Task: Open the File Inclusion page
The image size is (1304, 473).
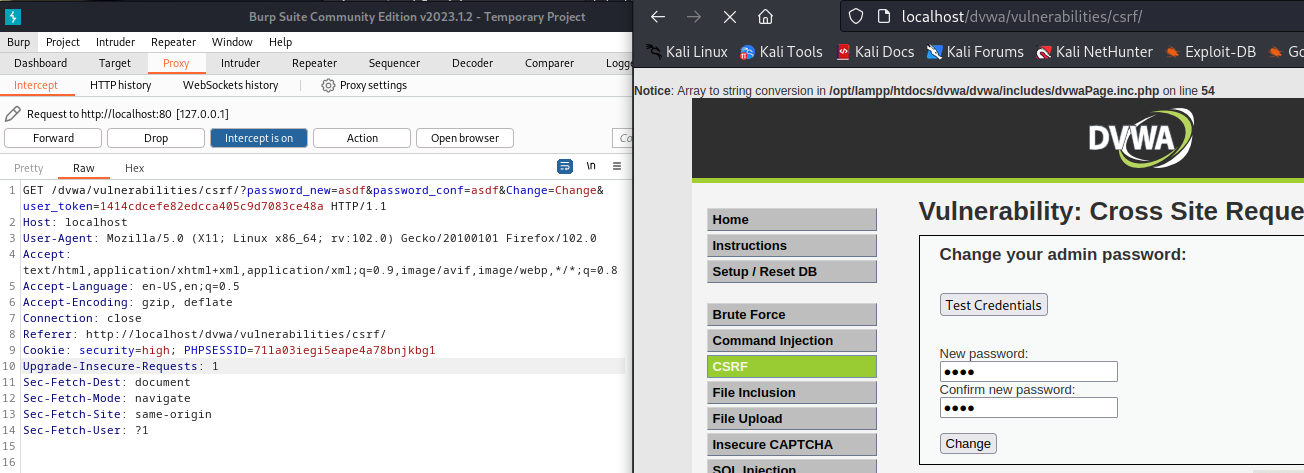Action: click(792, 393)
